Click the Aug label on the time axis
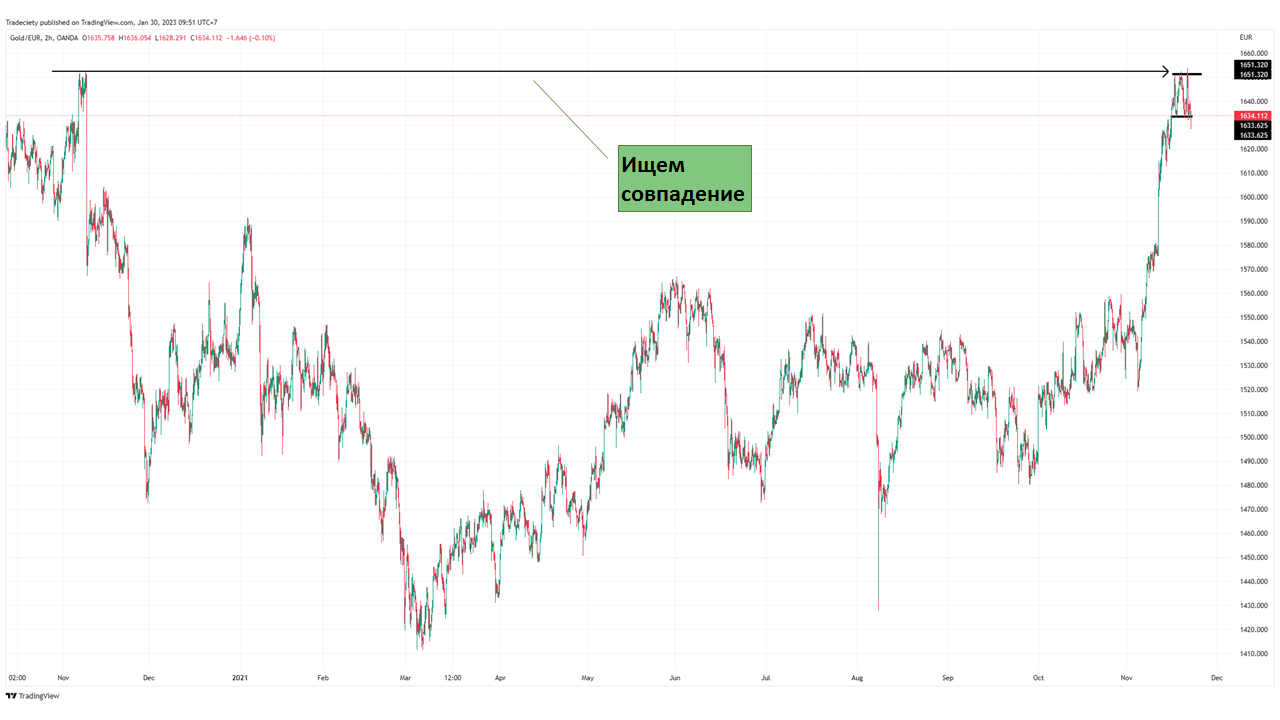 (x=857, y=677)
